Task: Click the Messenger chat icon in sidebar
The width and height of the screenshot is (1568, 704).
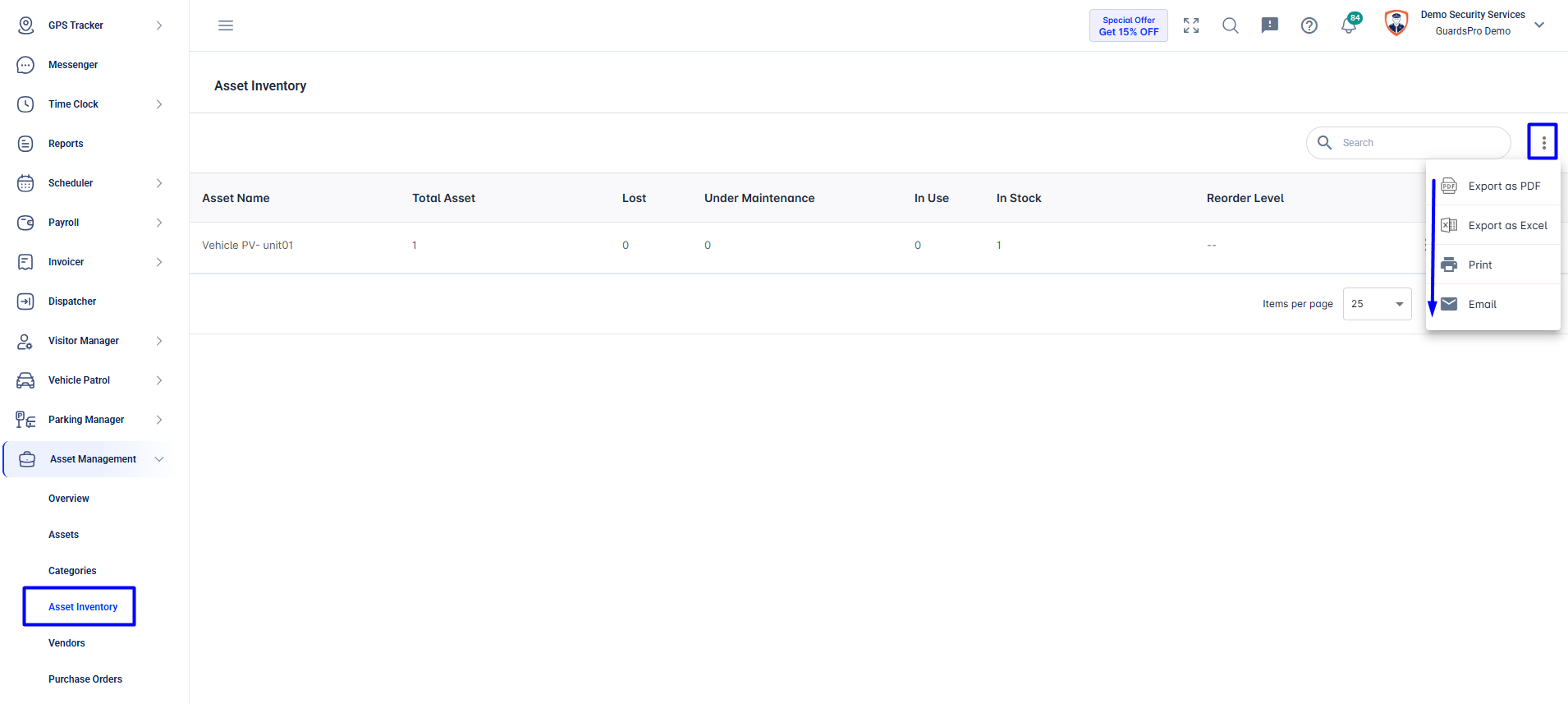Action: click(x=25, y=65)
